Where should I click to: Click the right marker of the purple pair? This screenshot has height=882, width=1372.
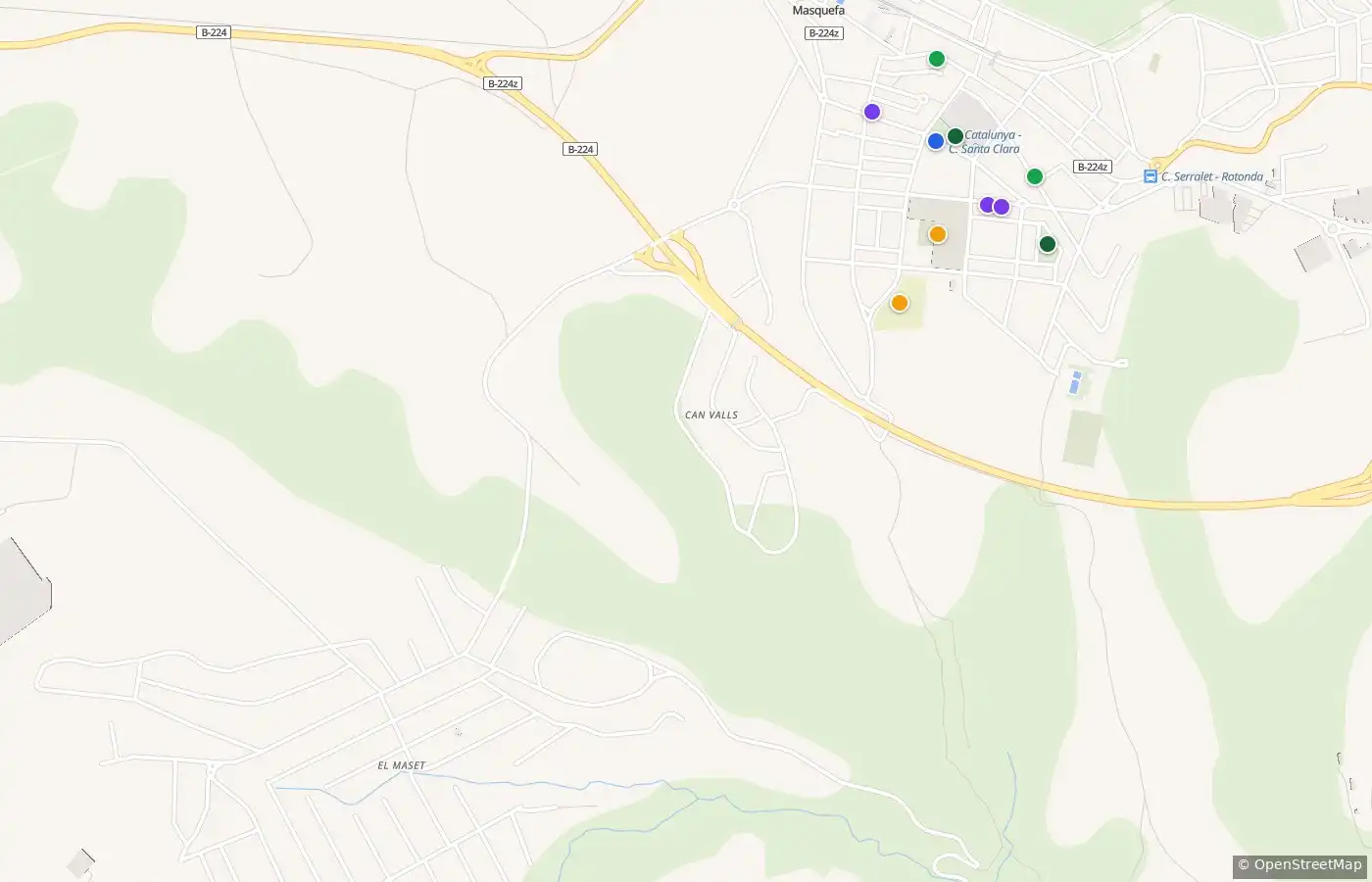pos(1002,207)
